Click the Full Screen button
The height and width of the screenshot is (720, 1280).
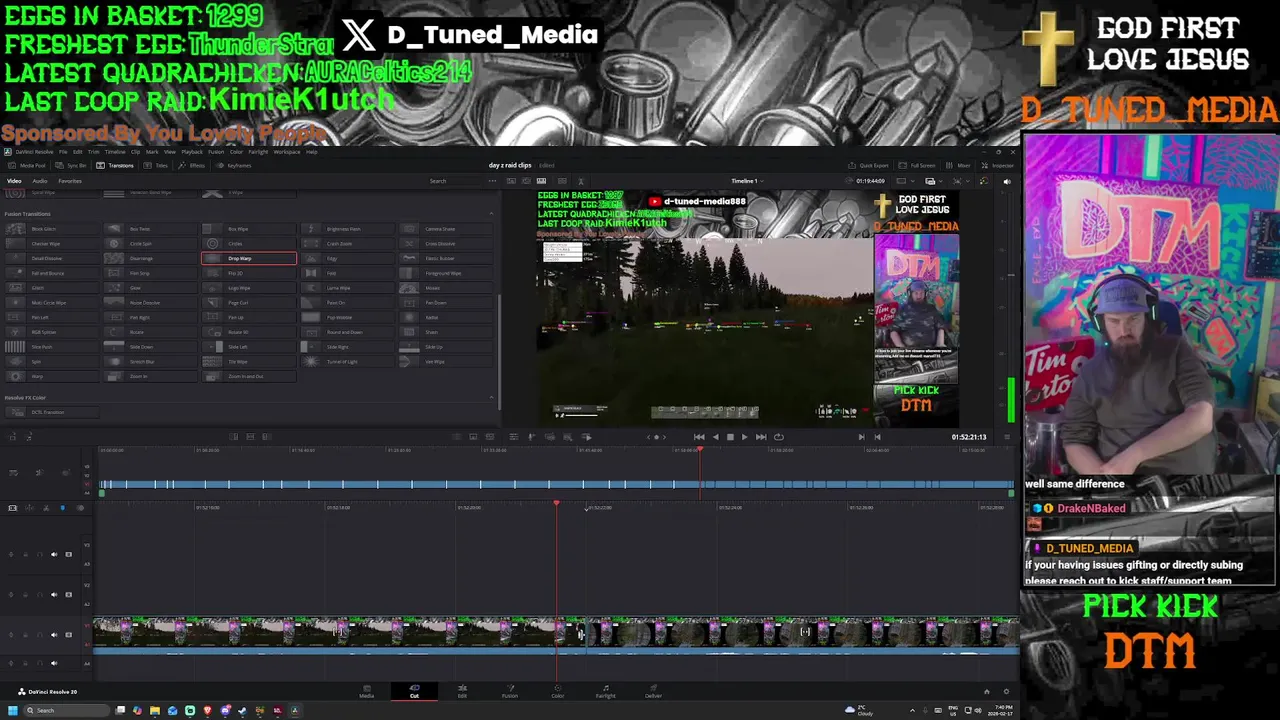(917, 165)
